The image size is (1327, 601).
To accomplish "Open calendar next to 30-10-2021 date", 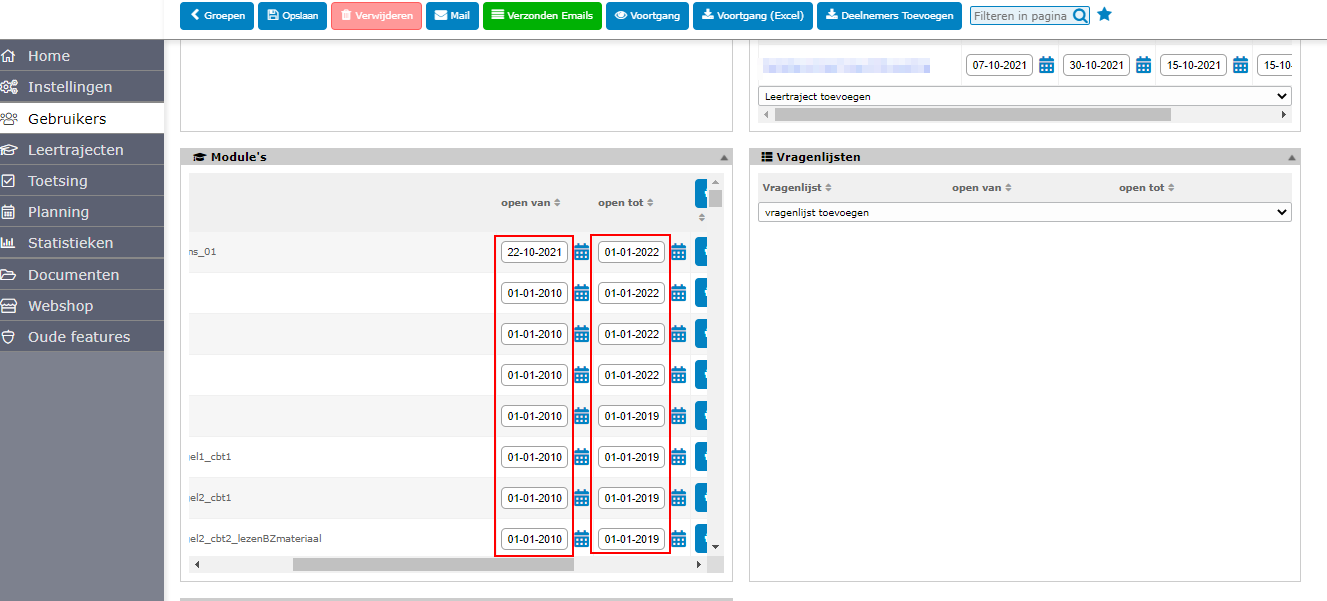I will (1143, 65).
